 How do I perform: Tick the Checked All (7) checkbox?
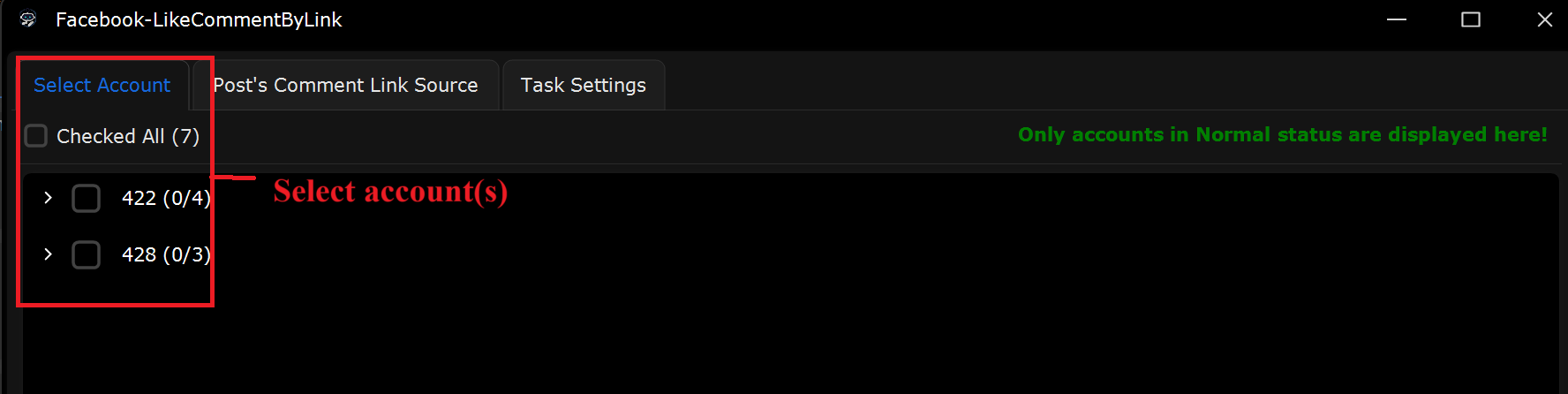pyautogui.click(x=36, y=136)
